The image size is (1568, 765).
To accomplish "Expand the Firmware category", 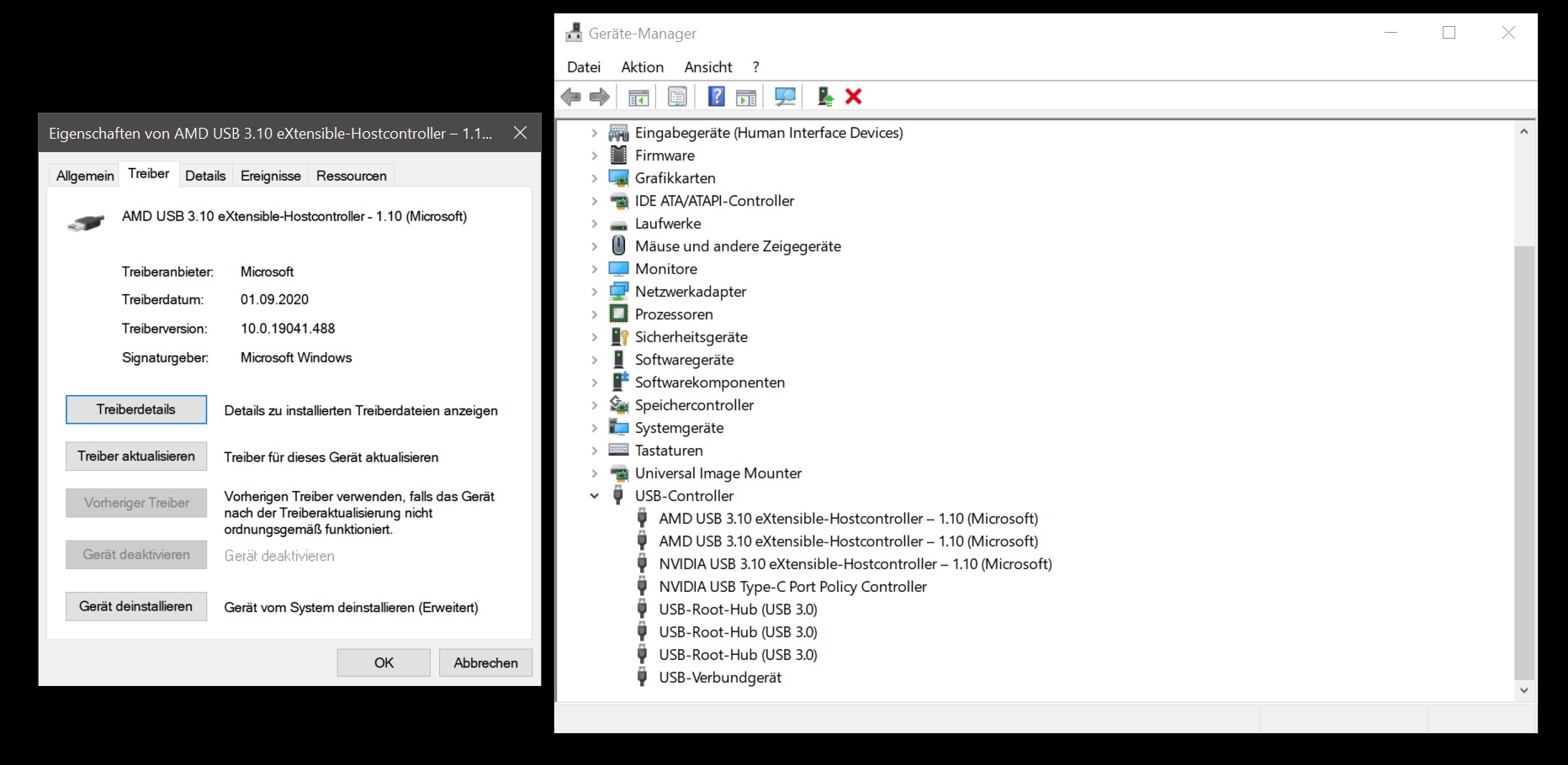I will (594, 156).
